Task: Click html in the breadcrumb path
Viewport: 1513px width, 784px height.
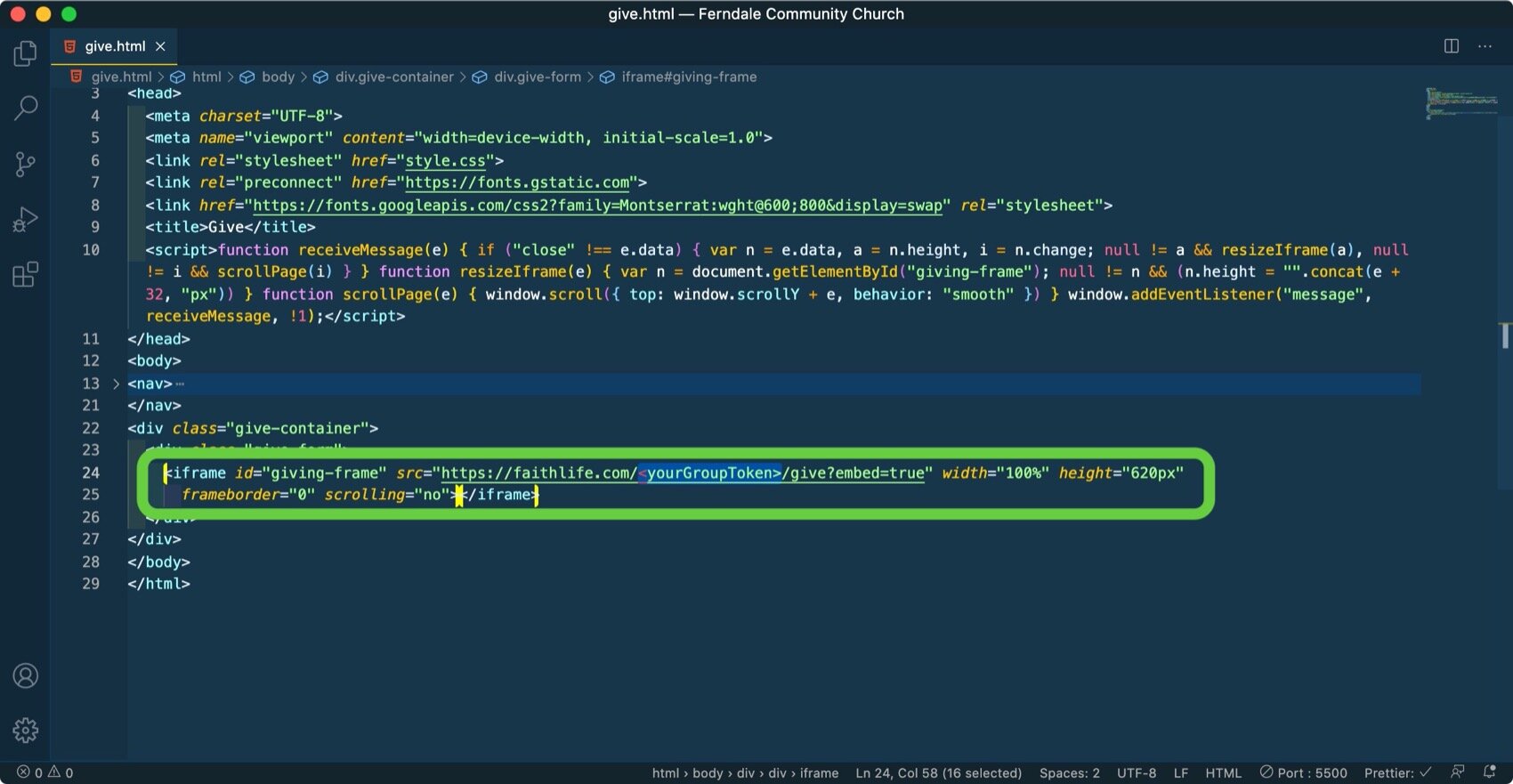Action: pos(206,77)
